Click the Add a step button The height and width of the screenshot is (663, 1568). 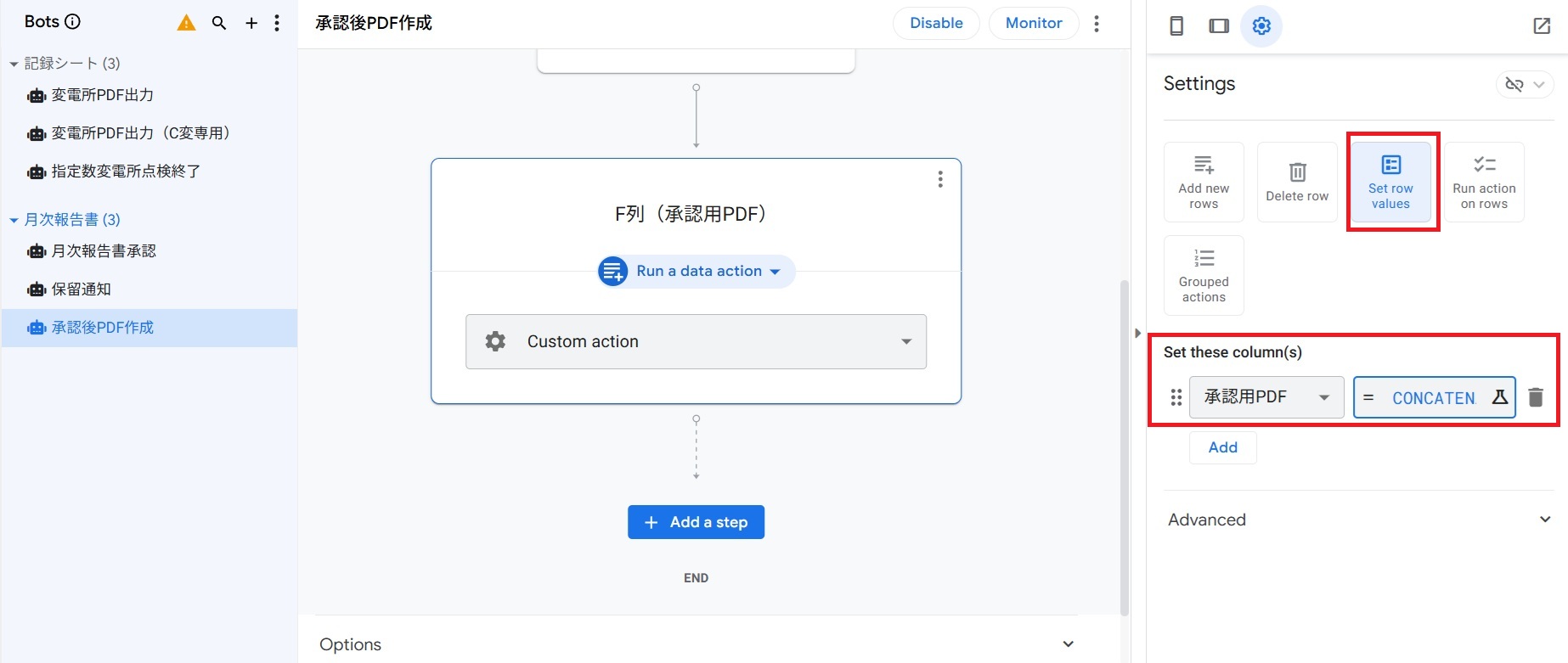click(696, 522)
